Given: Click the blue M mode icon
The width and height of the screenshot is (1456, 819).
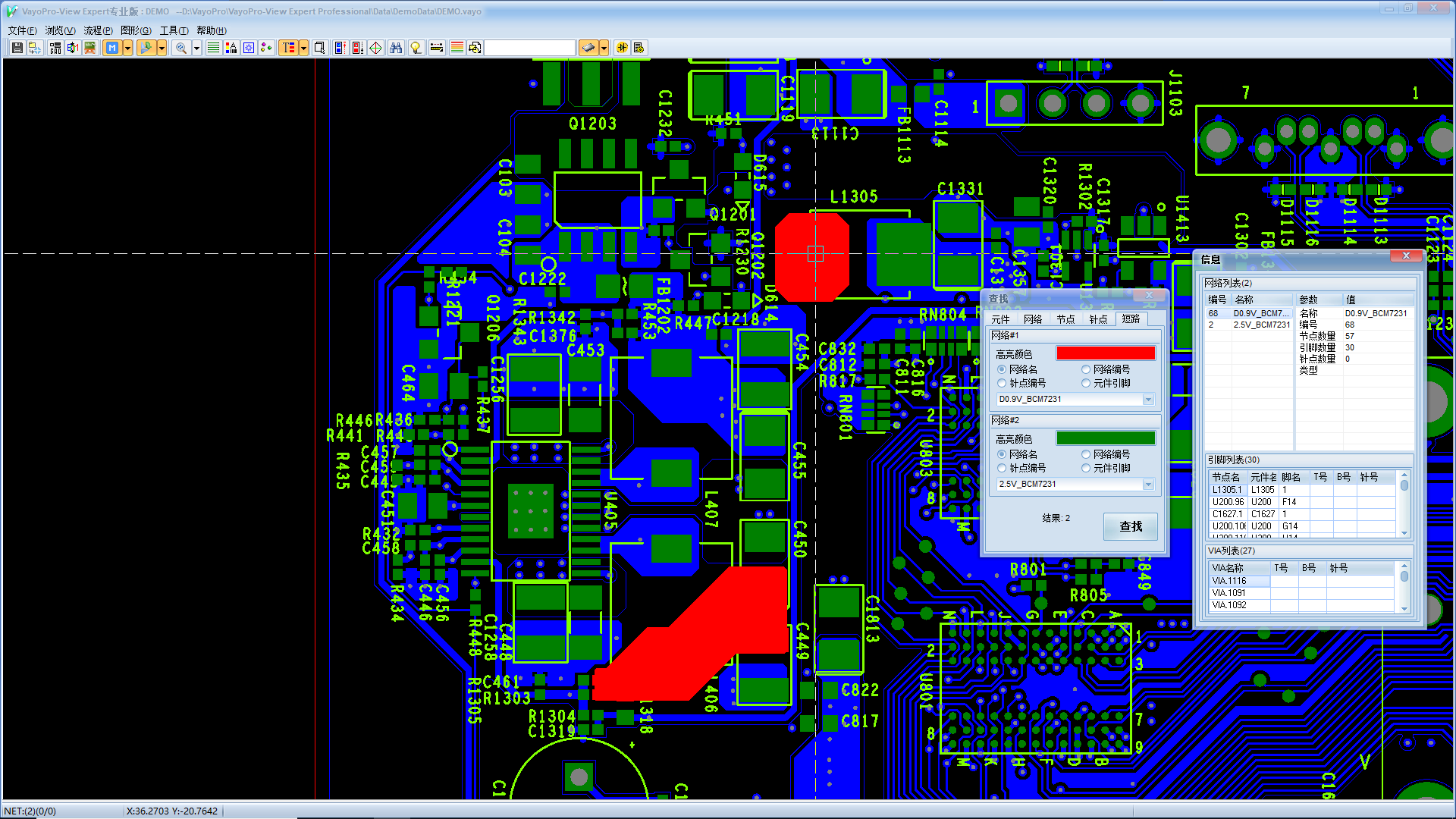Looking at the screenshot, I should click(112, 48).
